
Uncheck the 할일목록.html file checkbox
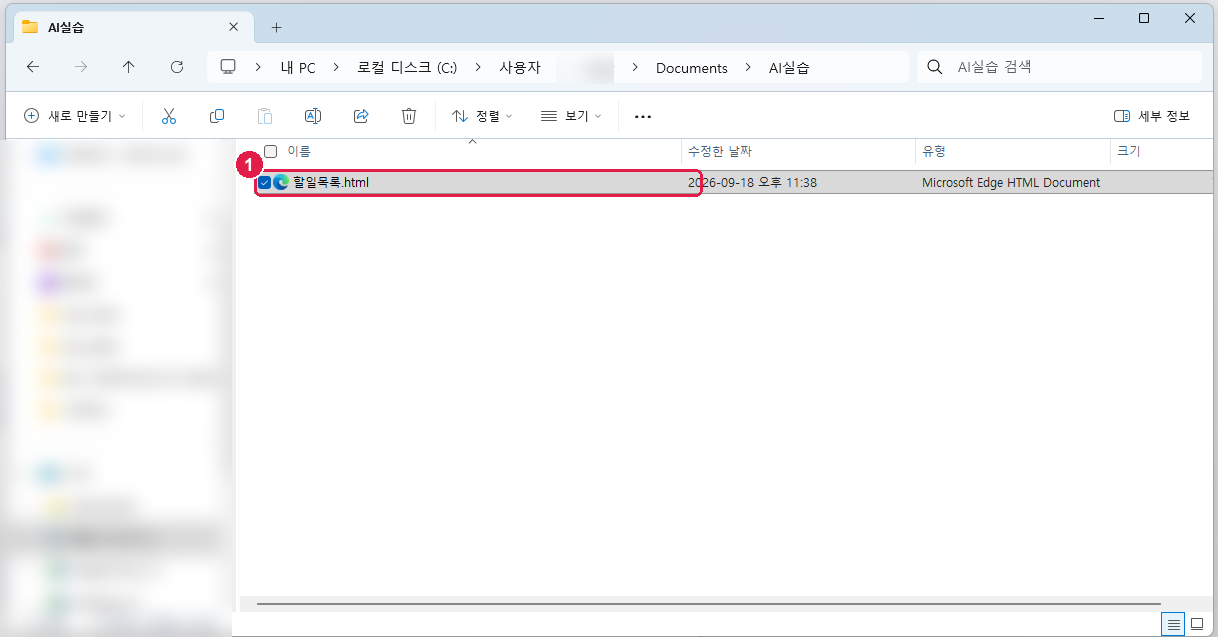[264, 182]
